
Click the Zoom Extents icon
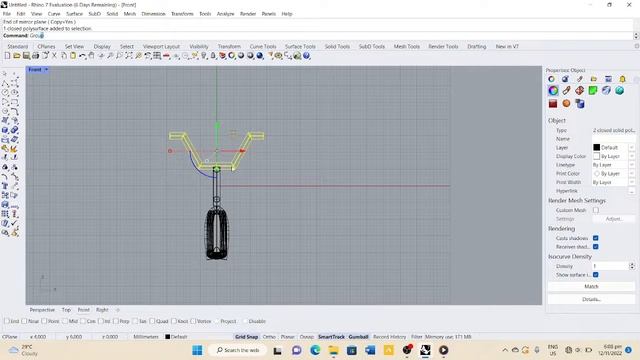(129, 56)
